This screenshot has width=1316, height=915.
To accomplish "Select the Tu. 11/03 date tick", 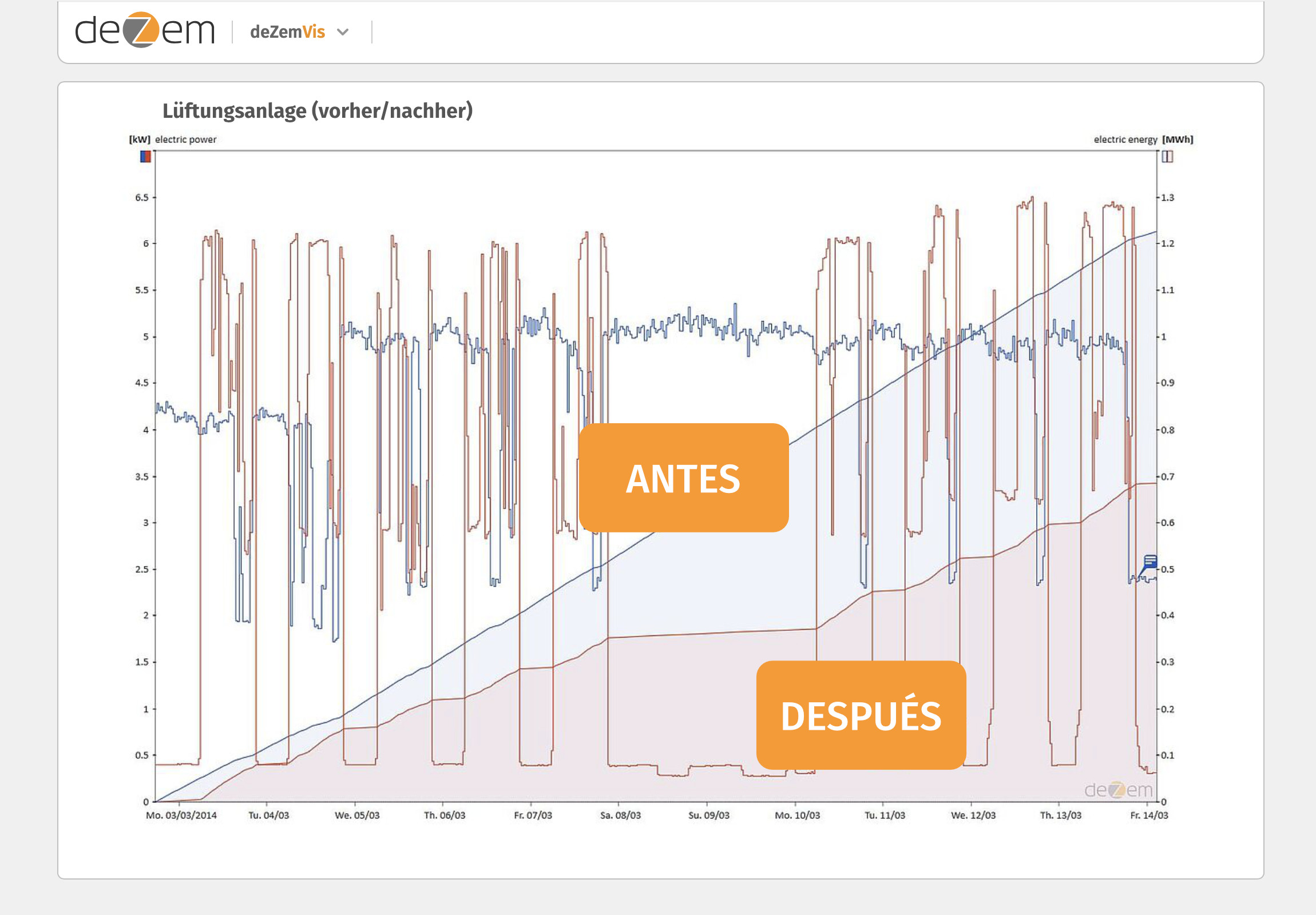I will pos(885,815).
